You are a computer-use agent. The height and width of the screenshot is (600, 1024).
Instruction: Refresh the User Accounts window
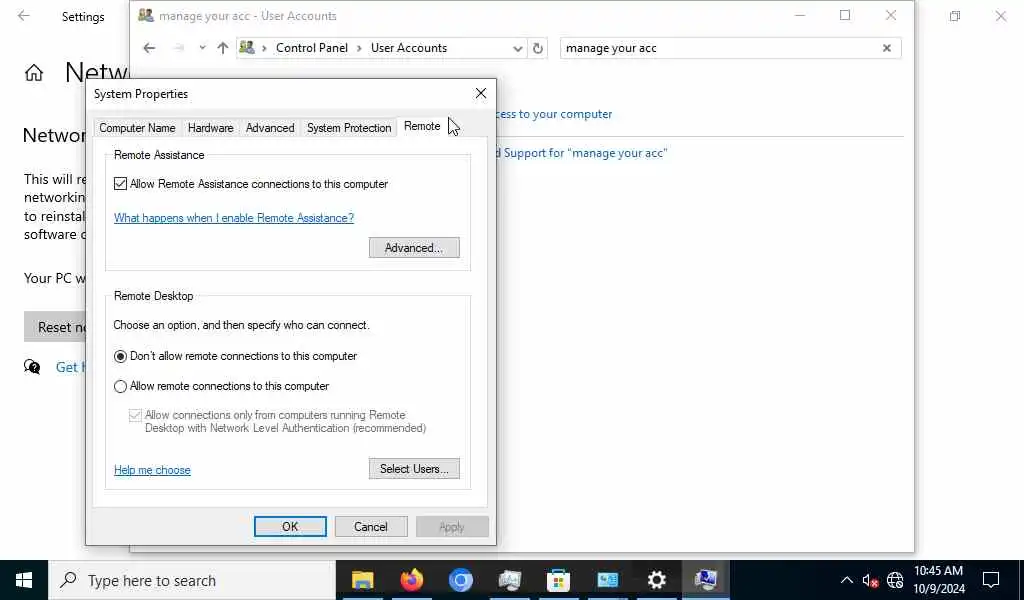(537, 48)
